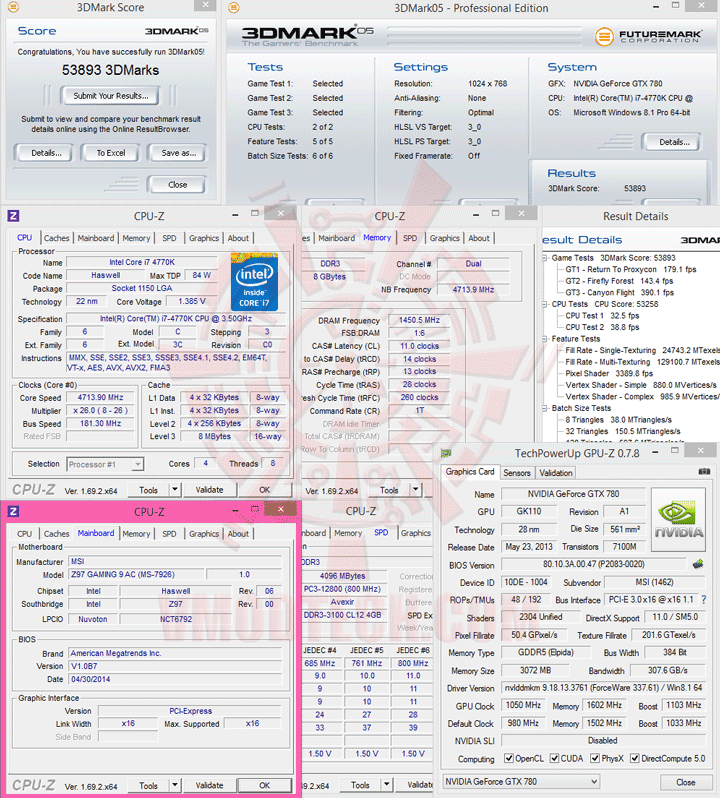Screen dimensions: 720x798
Task: Select Vertex Shader - Complex row
Action: click(642, 396)
